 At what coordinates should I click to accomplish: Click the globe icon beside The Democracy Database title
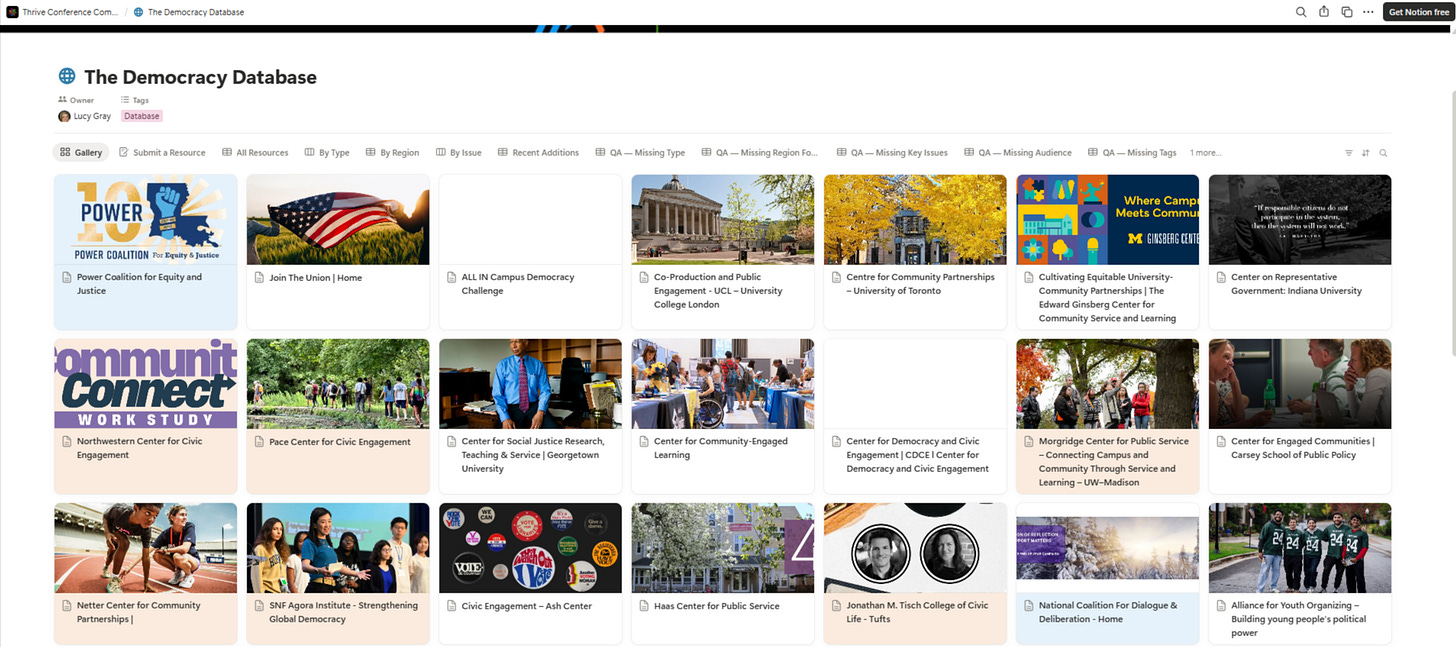click(x=67, y=77)
